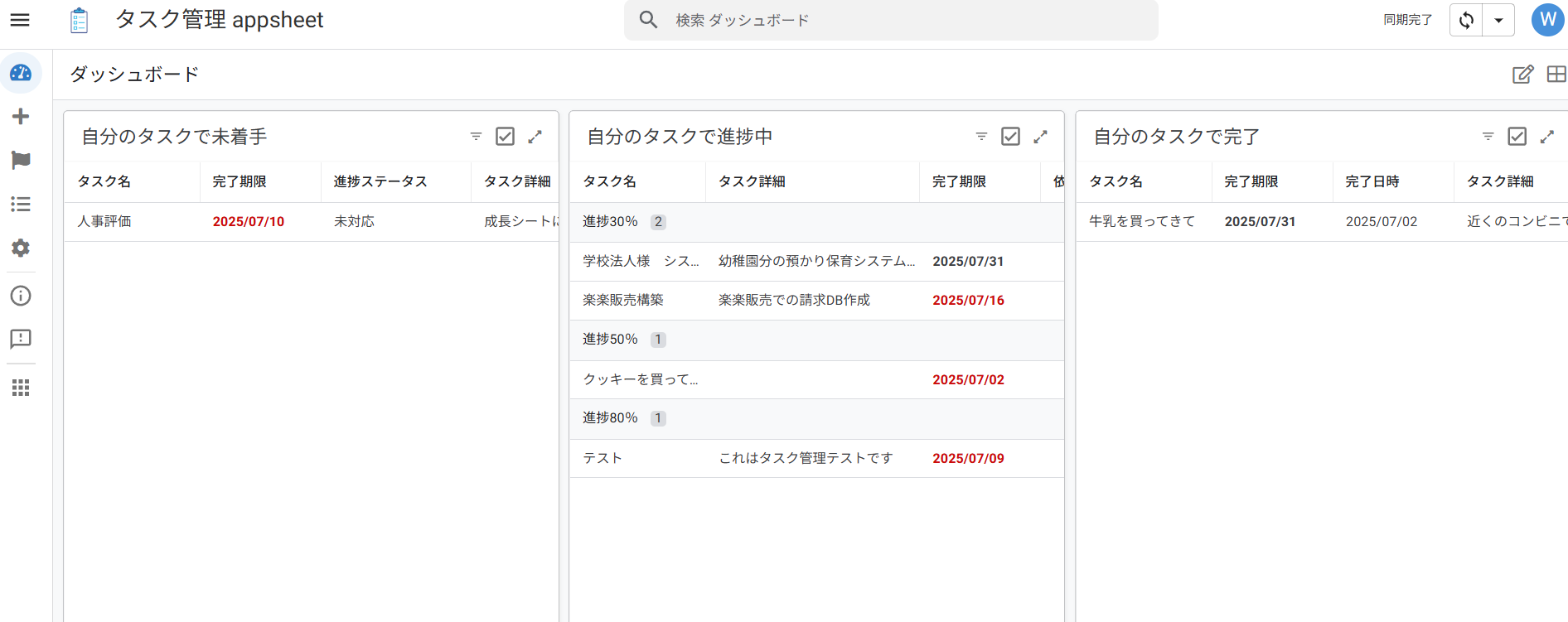
Task: Click the 検索 ダッシュボード search field
Action: point(891,20)
